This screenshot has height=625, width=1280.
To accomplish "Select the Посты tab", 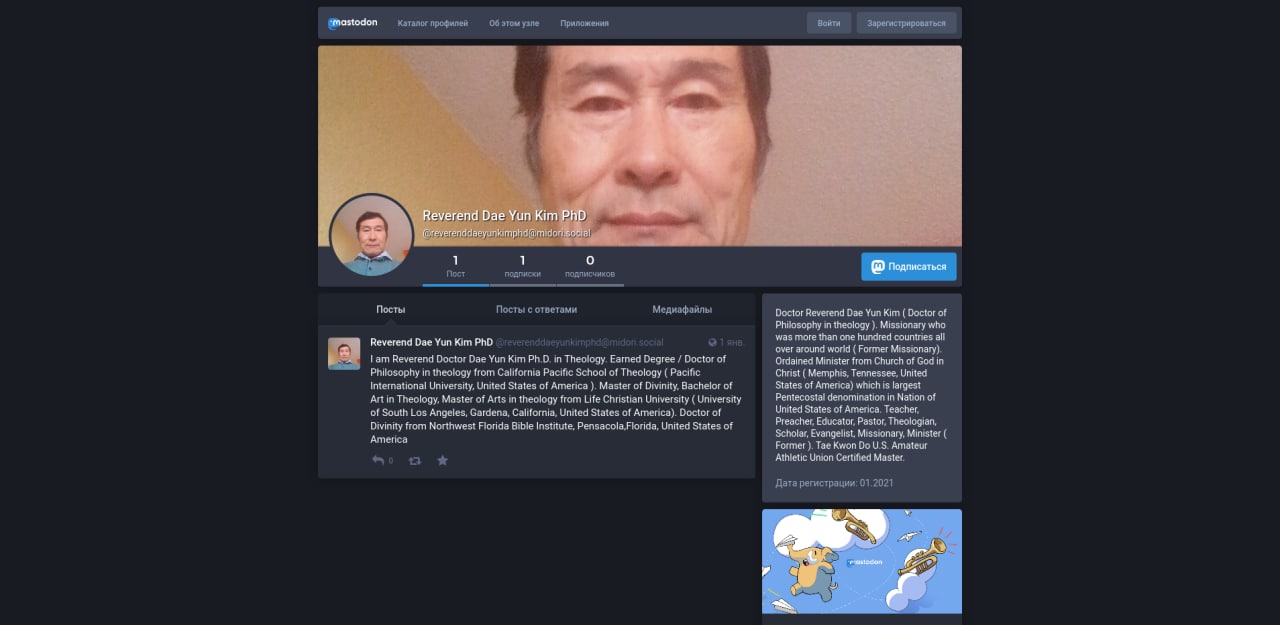I will [x=391, y=309].
